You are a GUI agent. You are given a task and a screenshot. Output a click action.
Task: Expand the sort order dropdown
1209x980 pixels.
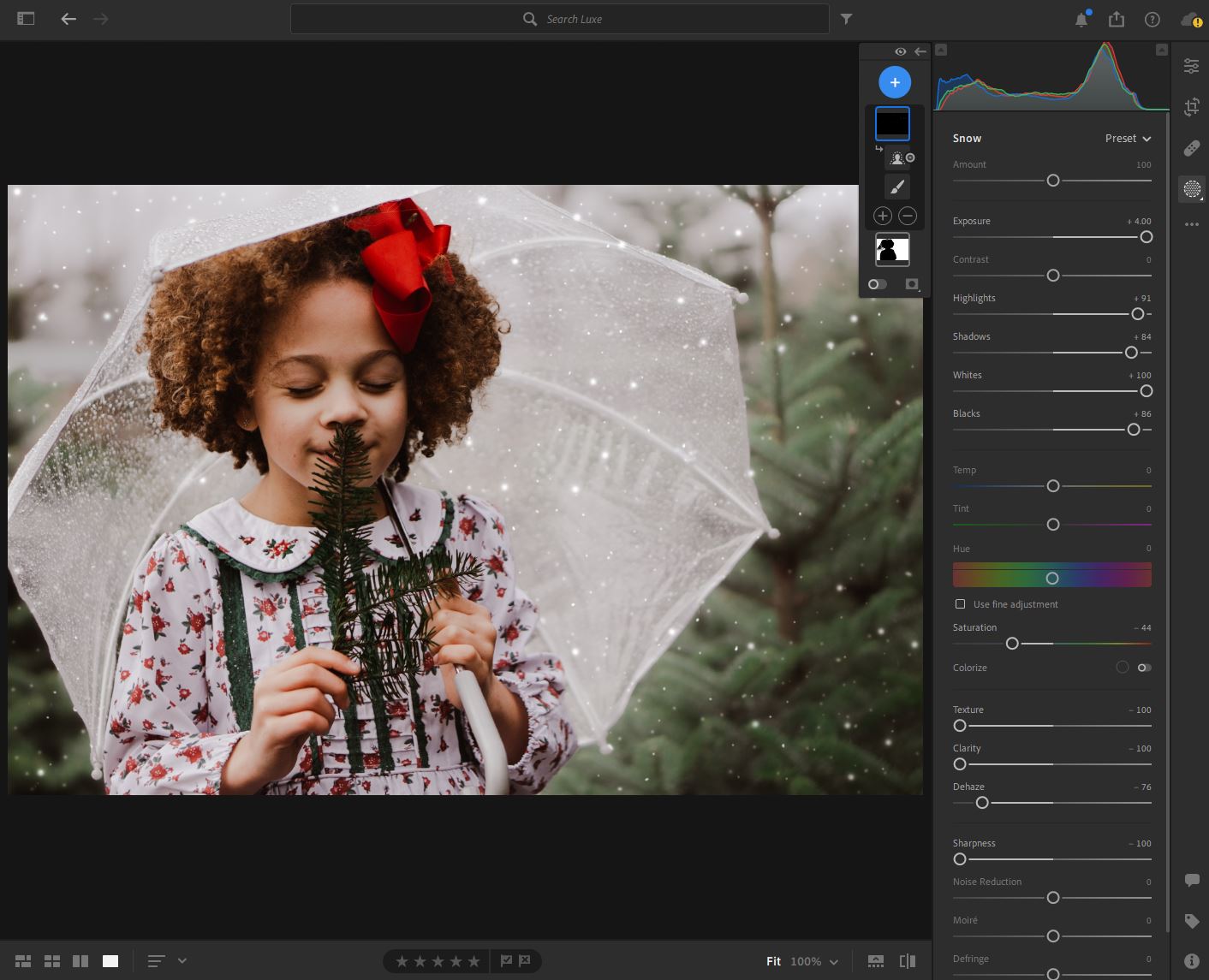[x=182, y=960]
